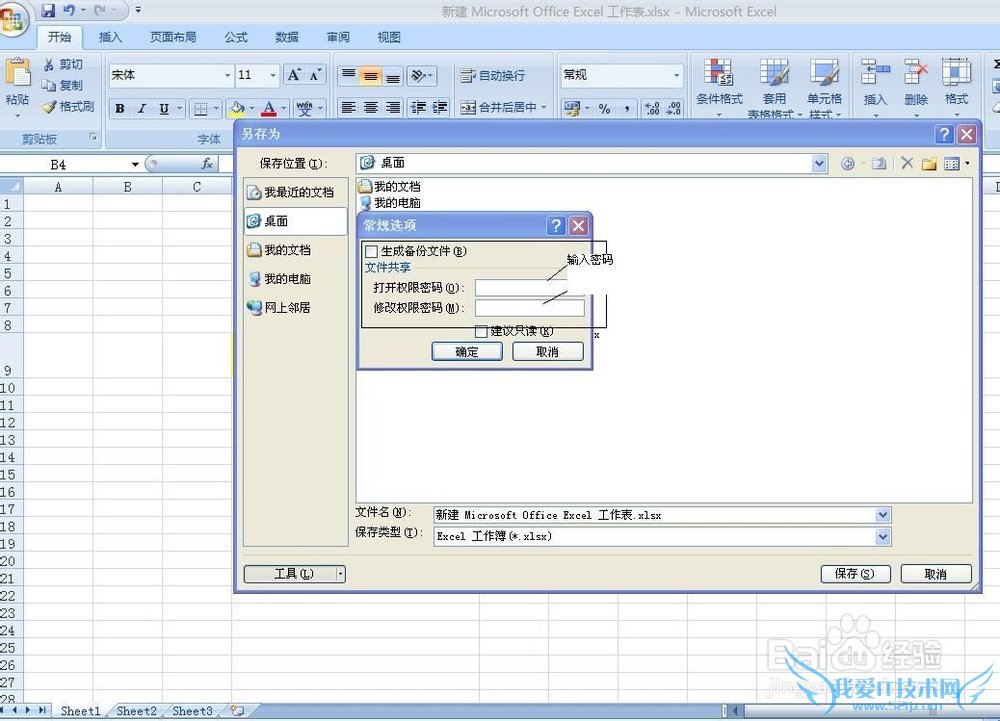Cut selection with scissors icon
This screenshot has width=1000, height=721.
coord(48,64)
